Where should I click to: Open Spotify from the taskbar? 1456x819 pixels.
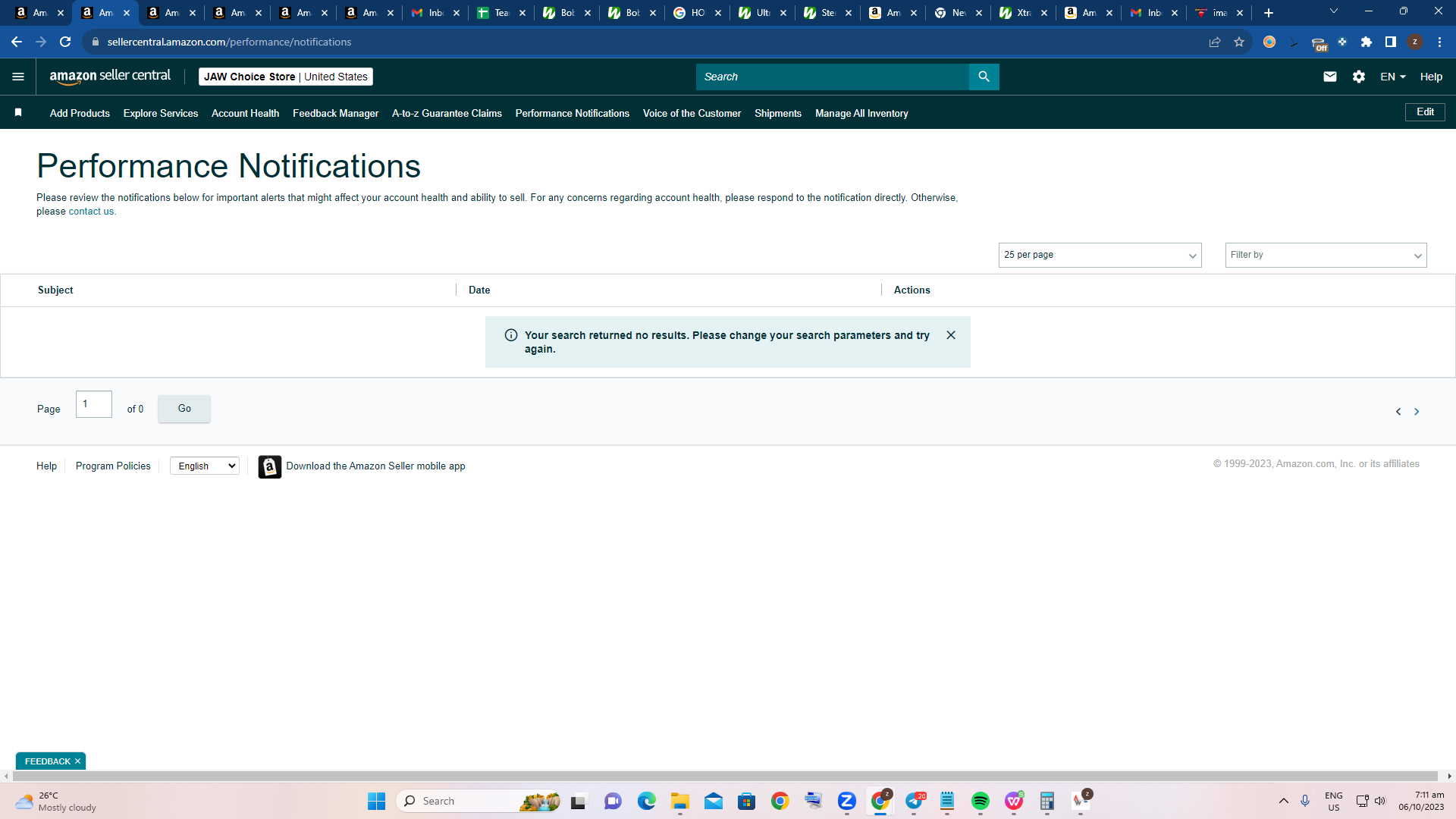point(981,801)
